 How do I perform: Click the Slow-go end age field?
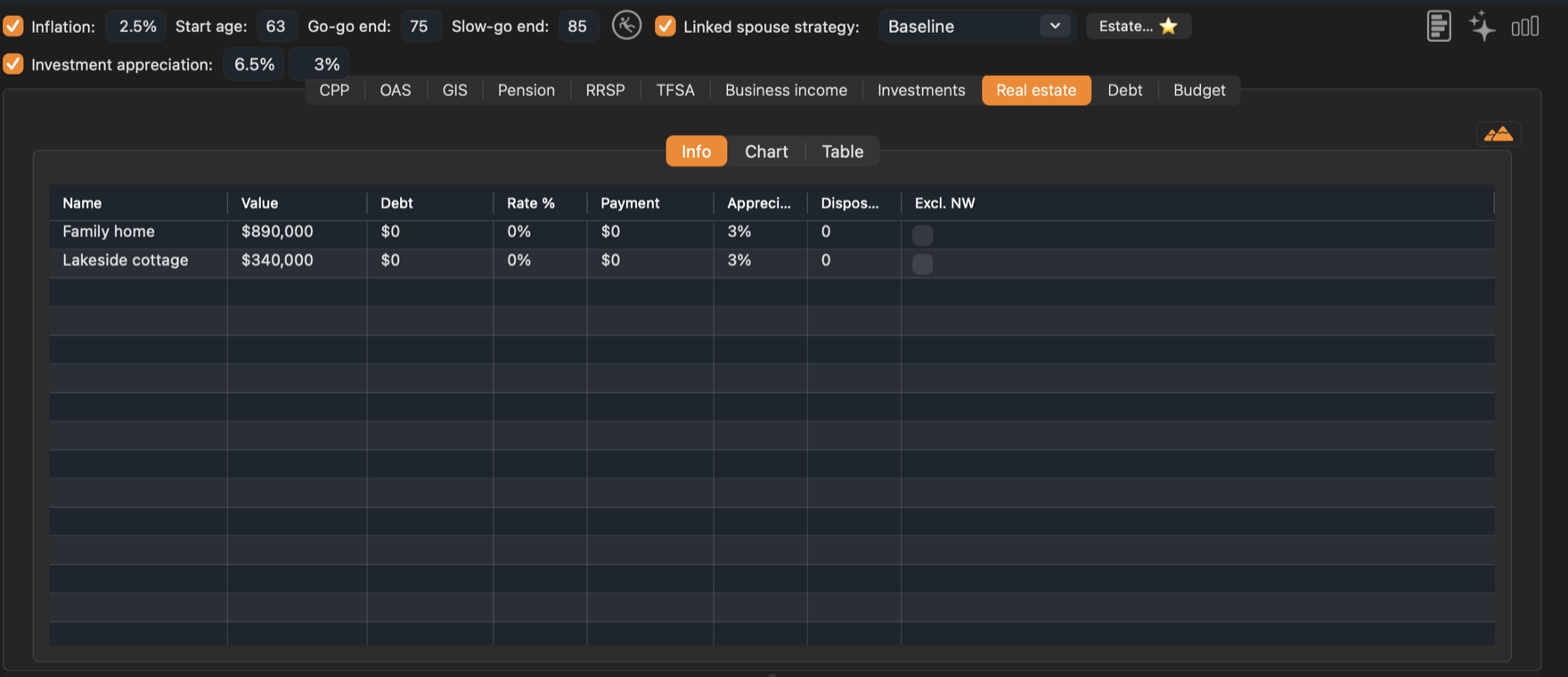578,26
